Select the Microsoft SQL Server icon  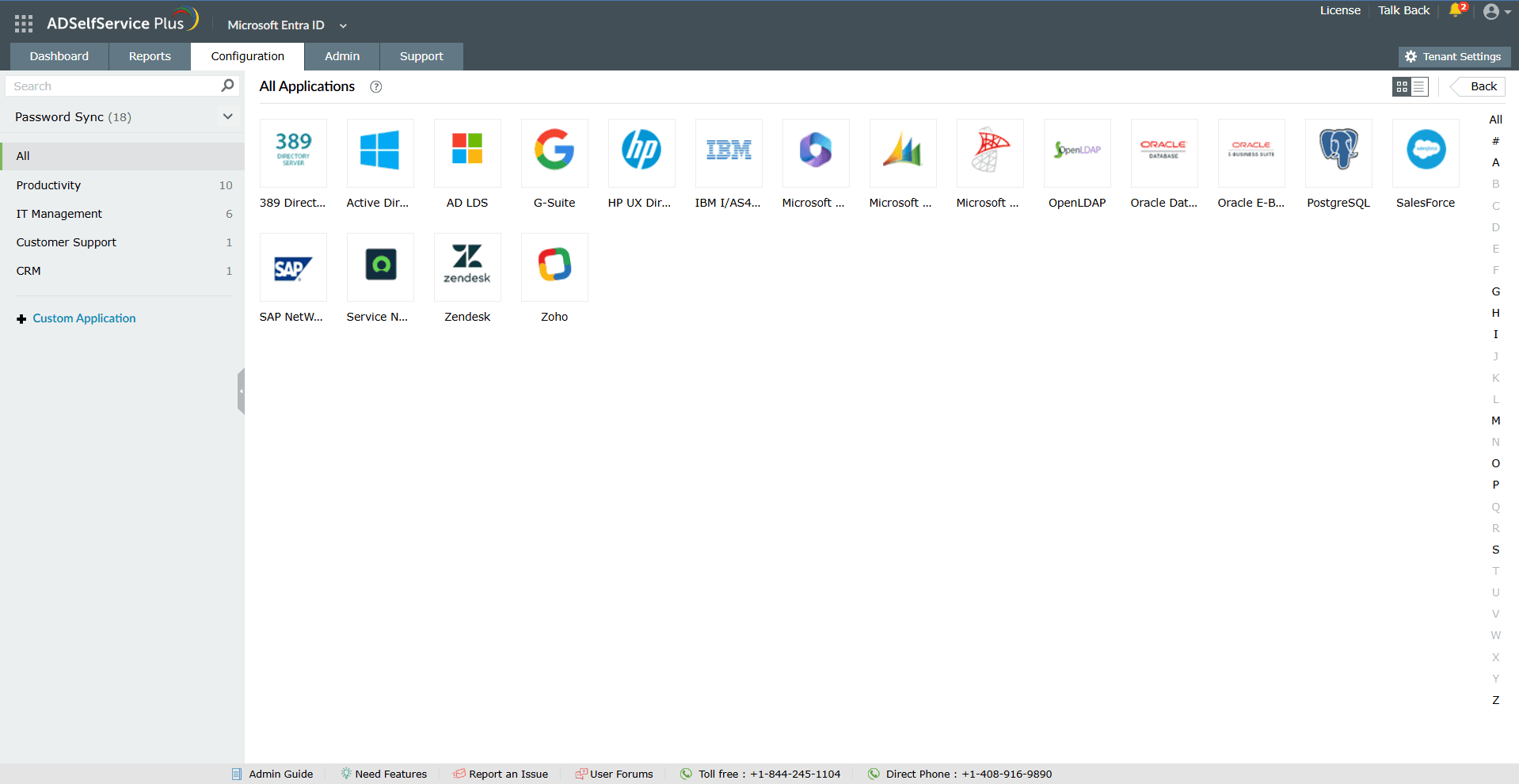pos(990,152)
